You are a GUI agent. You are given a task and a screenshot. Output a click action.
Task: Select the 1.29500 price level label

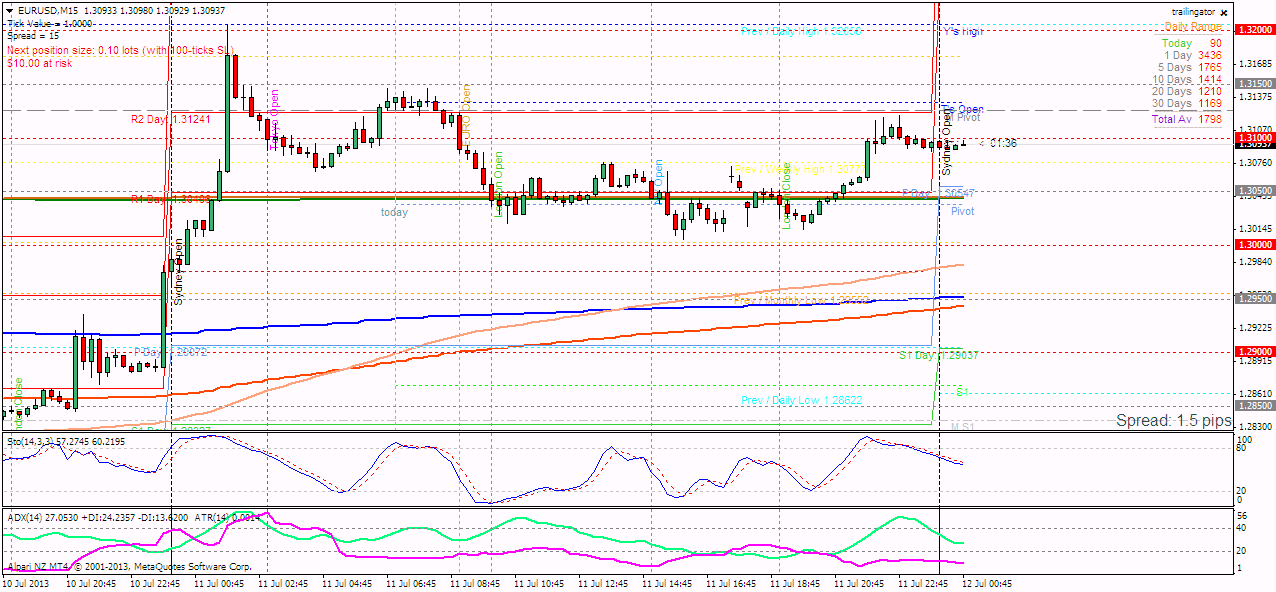[1253, 298]
